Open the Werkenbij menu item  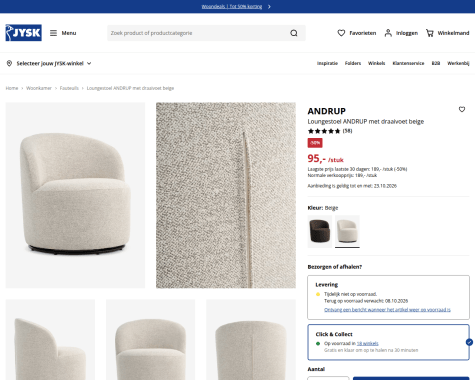458,63
